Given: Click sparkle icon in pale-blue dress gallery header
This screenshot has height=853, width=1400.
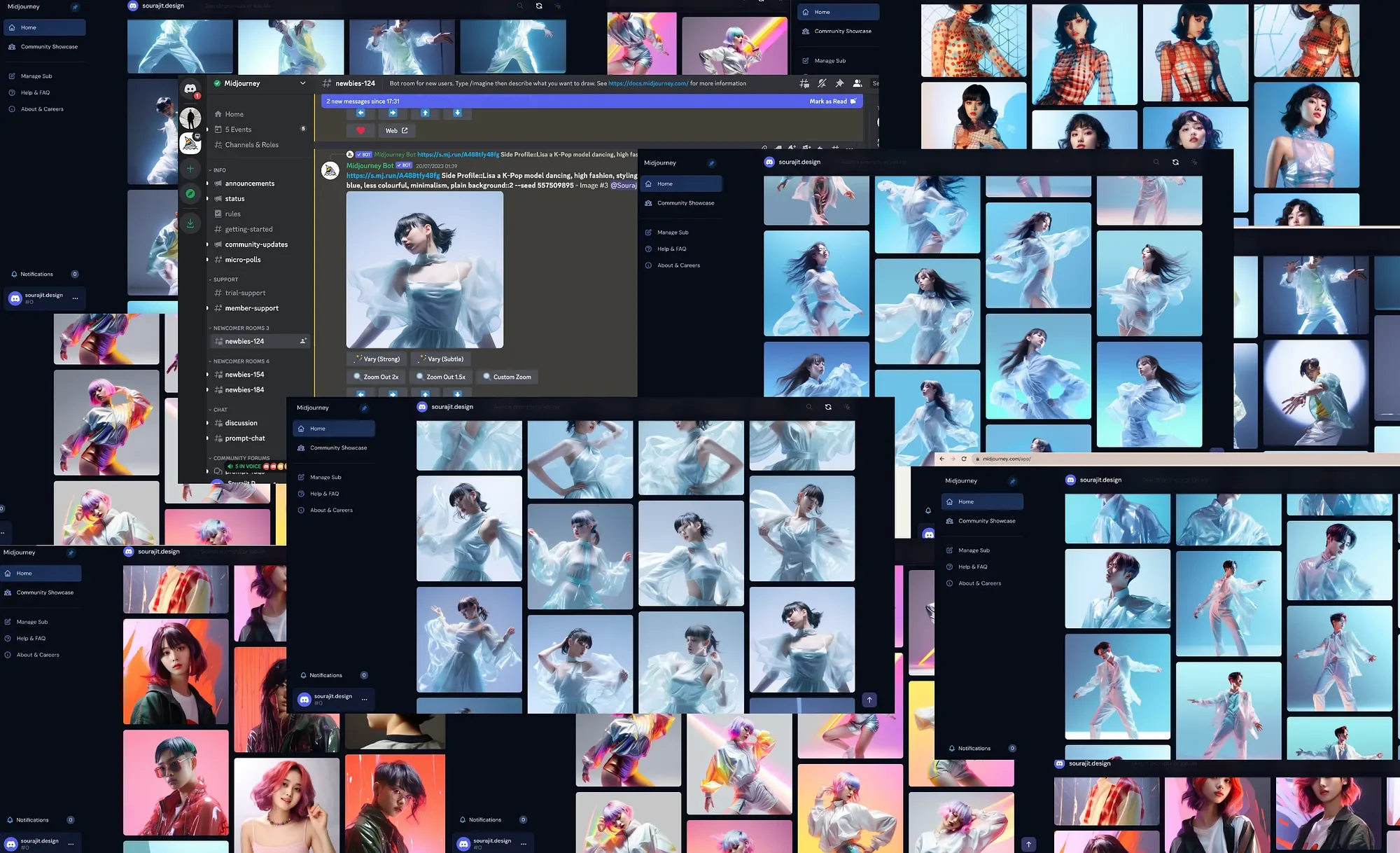Looking at the screenshot, I should [x=847, y=407].
